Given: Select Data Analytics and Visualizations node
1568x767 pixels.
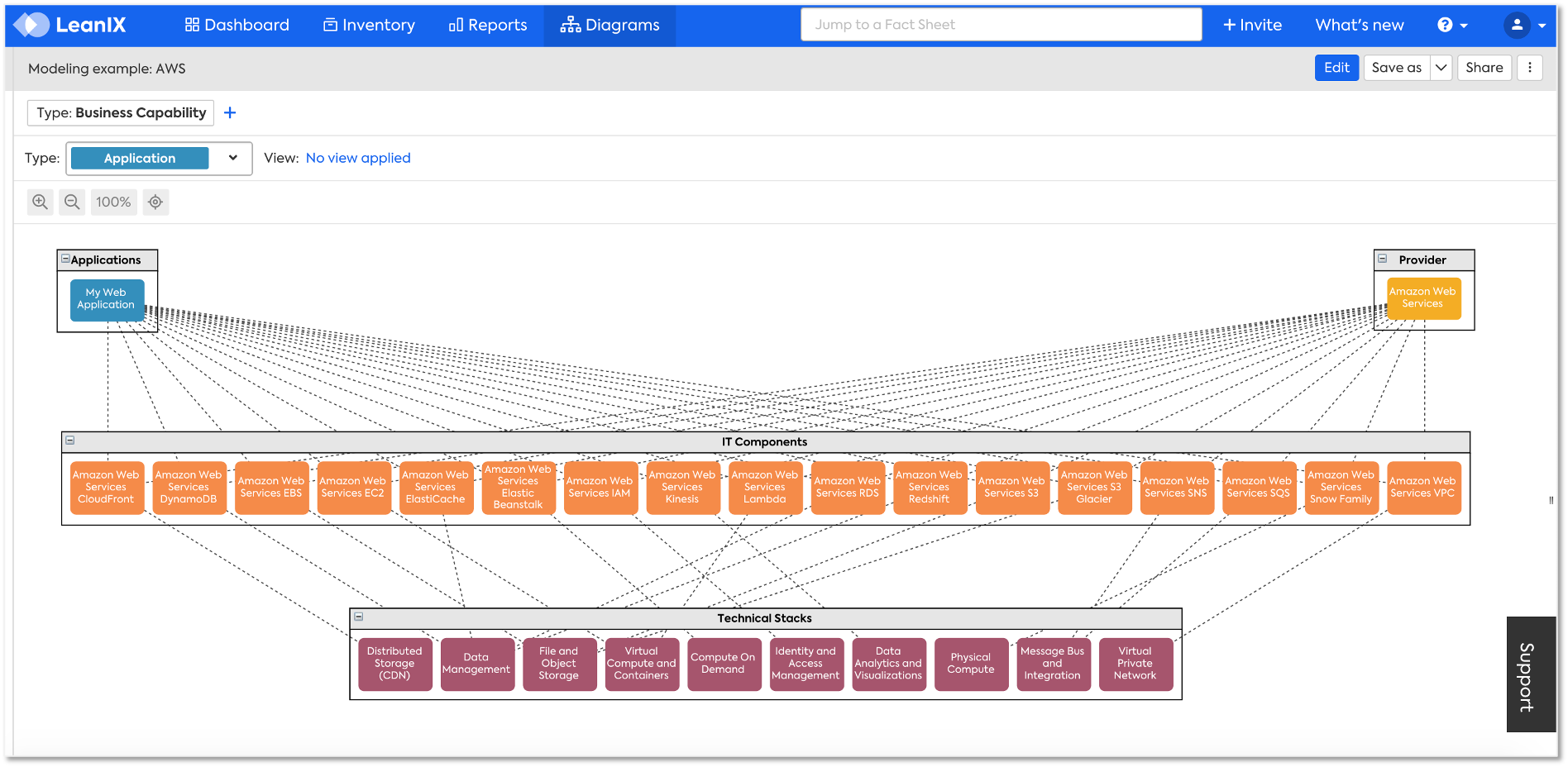Looking at the screenshot, I should pyautogui.click(x=889, y=664).
